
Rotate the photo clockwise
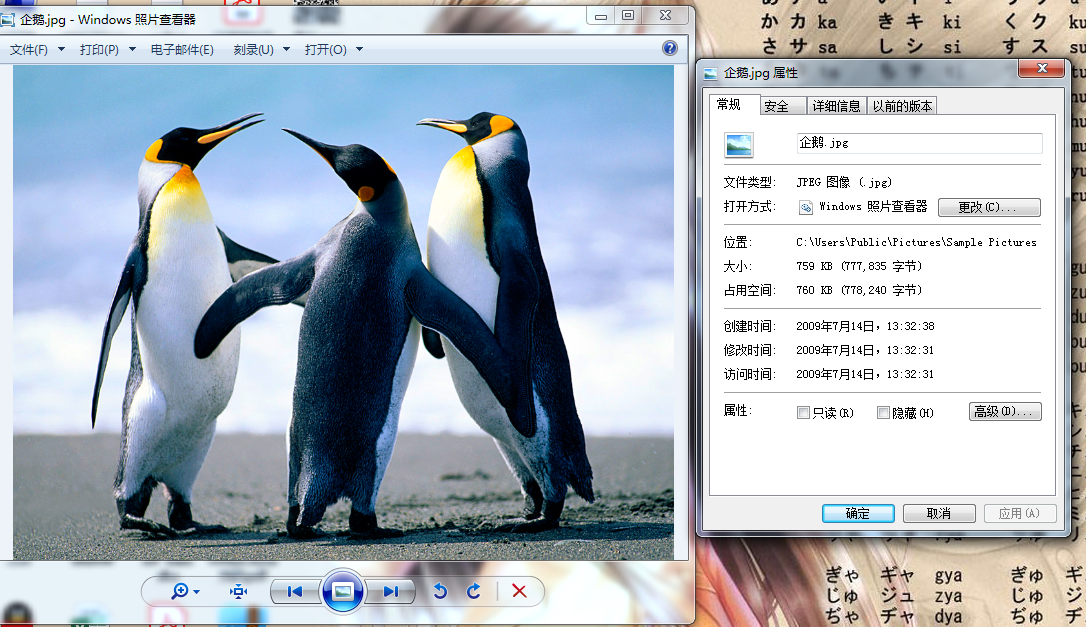point(474,591)
